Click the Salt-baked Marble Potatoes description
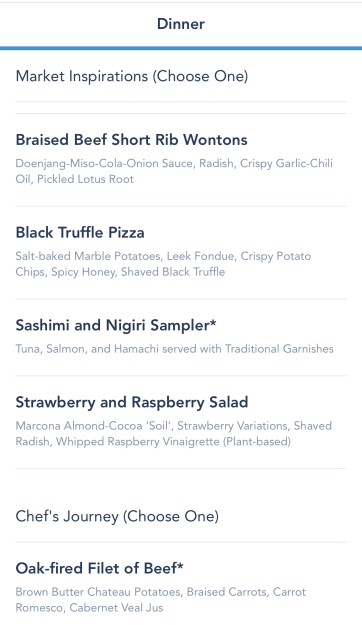362x625 pixels. click(163, 264)
